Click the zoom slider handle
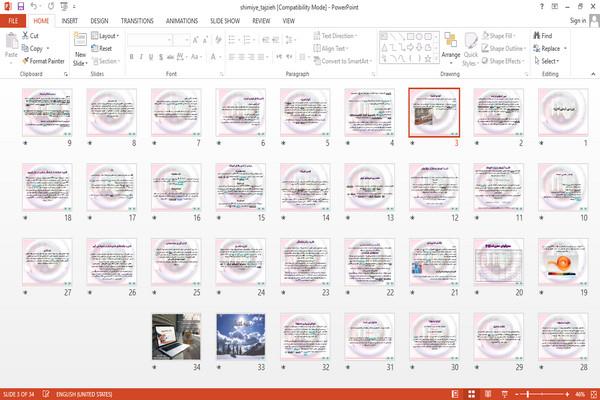Image resolution: width=600 pixels, height=400 pixels. click(x=528, y=394)
